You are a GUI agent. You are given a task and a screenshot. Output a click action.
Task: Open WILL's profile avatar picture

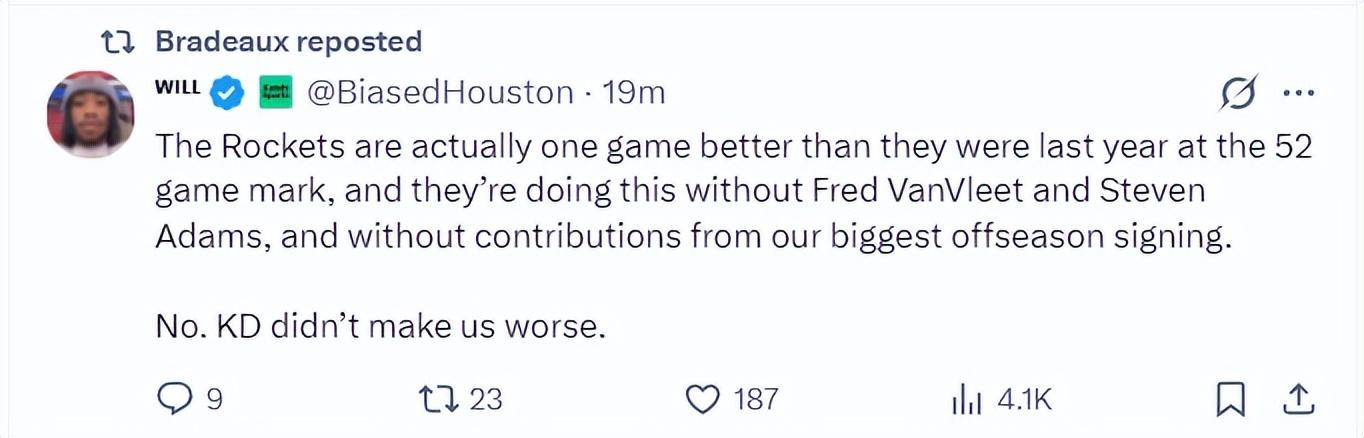pos(90,114)
